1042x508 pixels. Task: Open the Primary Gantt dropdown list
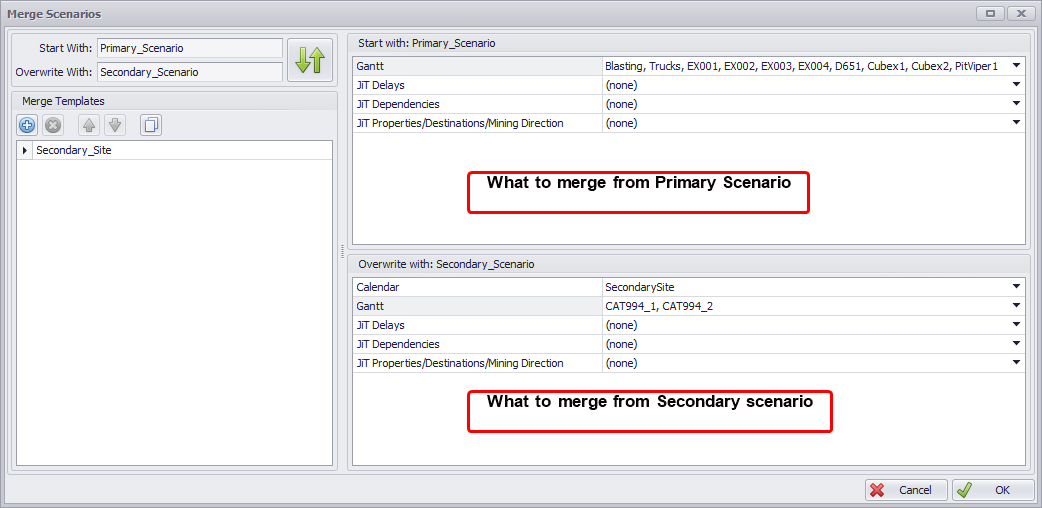1016,66
